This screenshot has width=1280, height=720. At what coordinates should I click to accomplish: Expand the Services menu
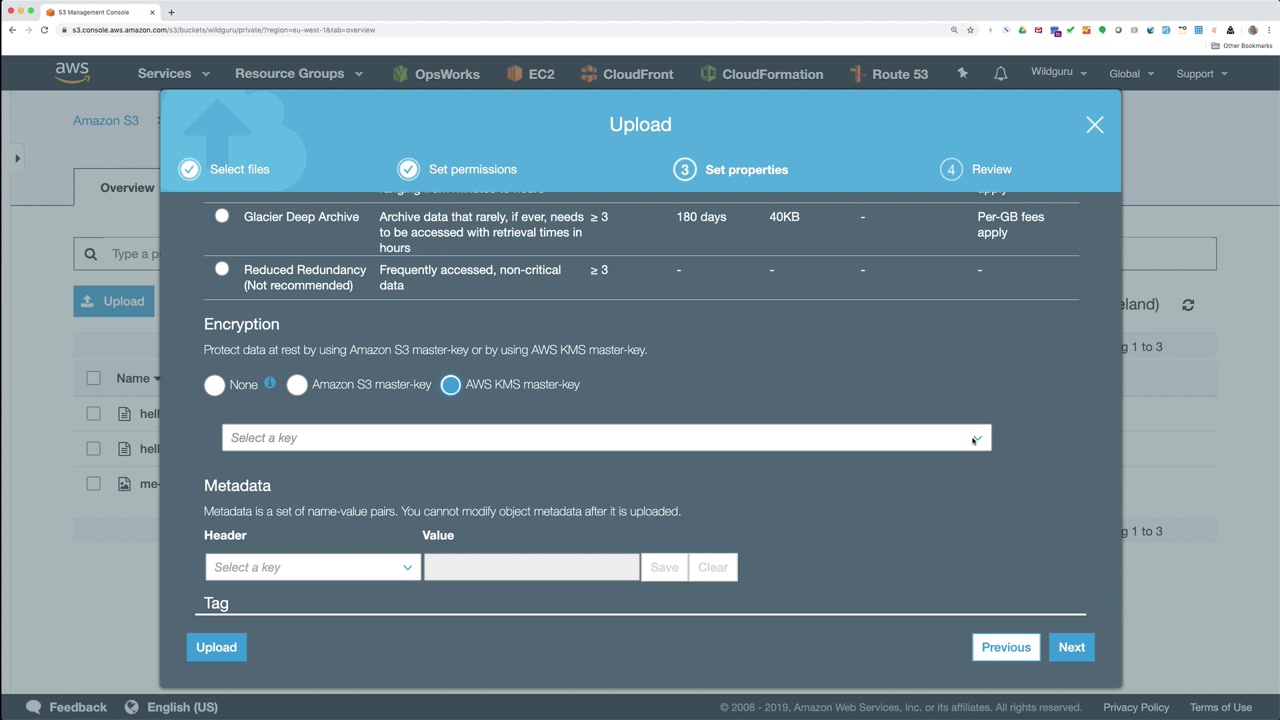point(174,74)
